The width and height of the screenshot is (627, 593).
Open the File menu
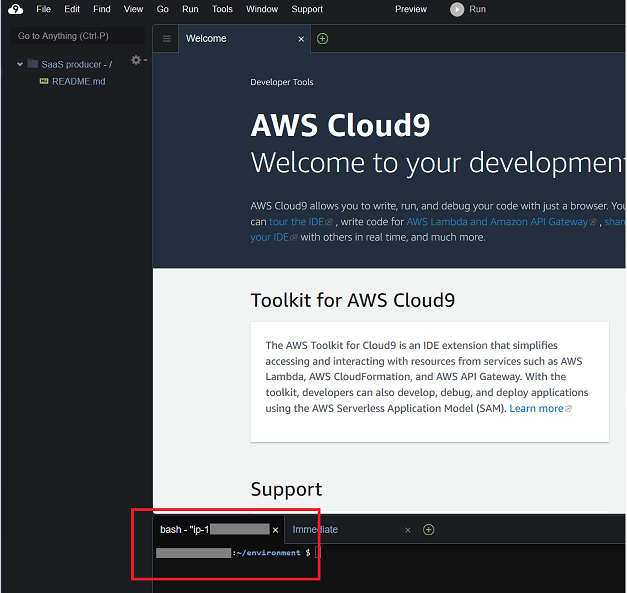point(43,9)
